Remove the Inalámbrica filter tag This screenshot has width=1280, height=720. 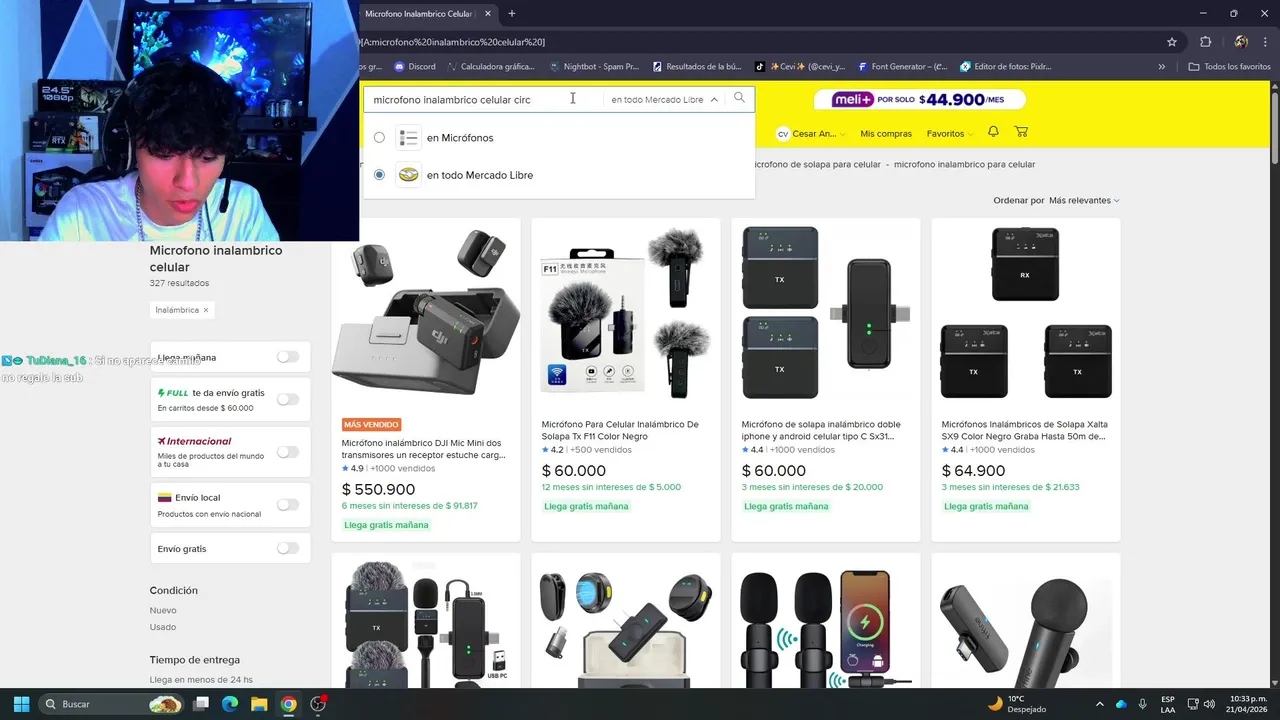(x=206, y=310)
